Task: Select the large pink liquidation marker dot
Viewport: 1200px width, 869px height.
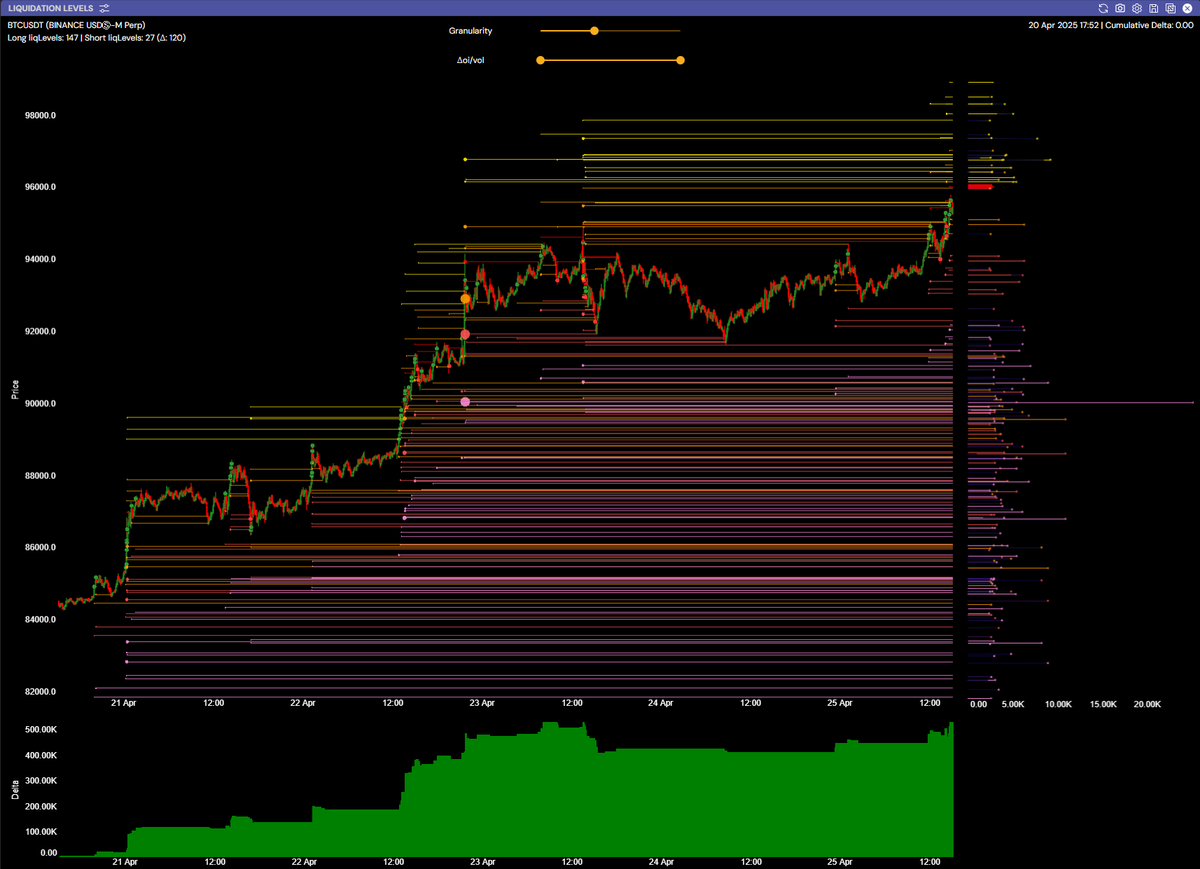Action: click(465, 402)
